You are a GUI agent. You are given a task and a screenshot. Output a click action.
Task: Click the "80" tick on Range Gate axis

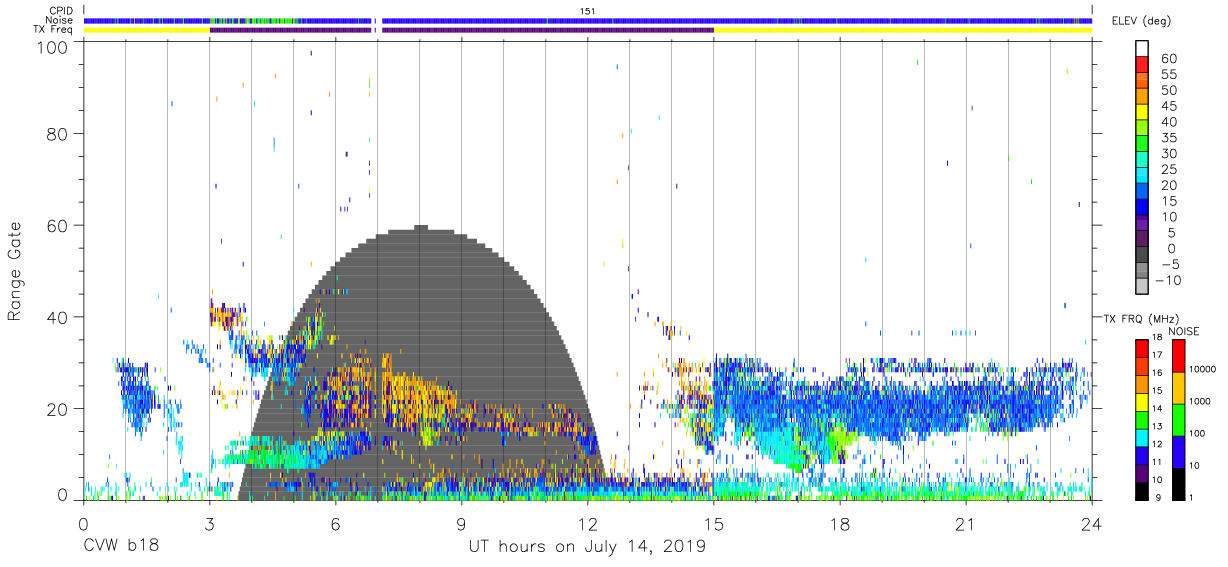point(58,133)
